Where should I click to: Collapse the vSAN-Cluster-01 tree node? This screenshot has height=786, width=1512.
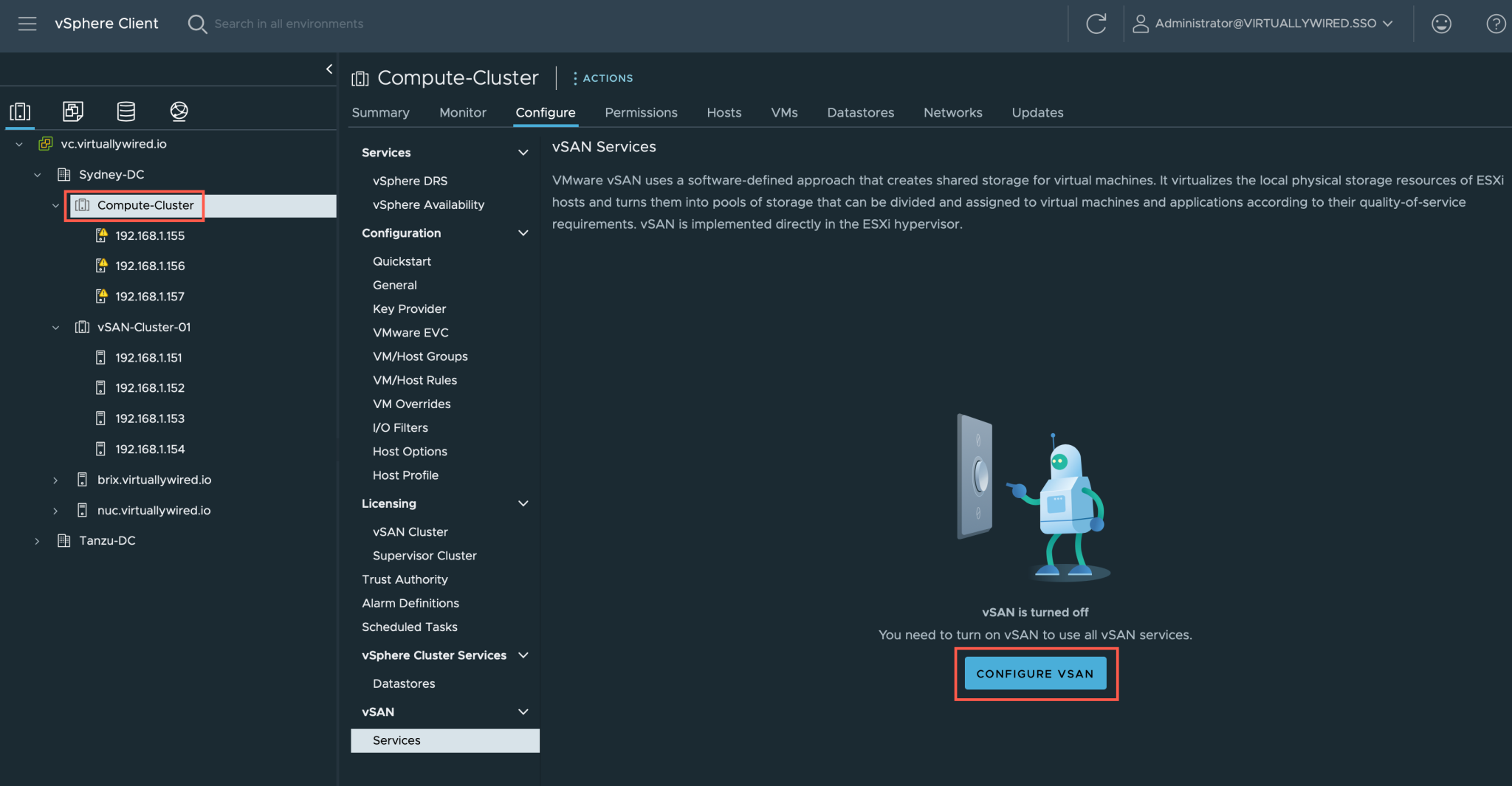tap(55, 328)
